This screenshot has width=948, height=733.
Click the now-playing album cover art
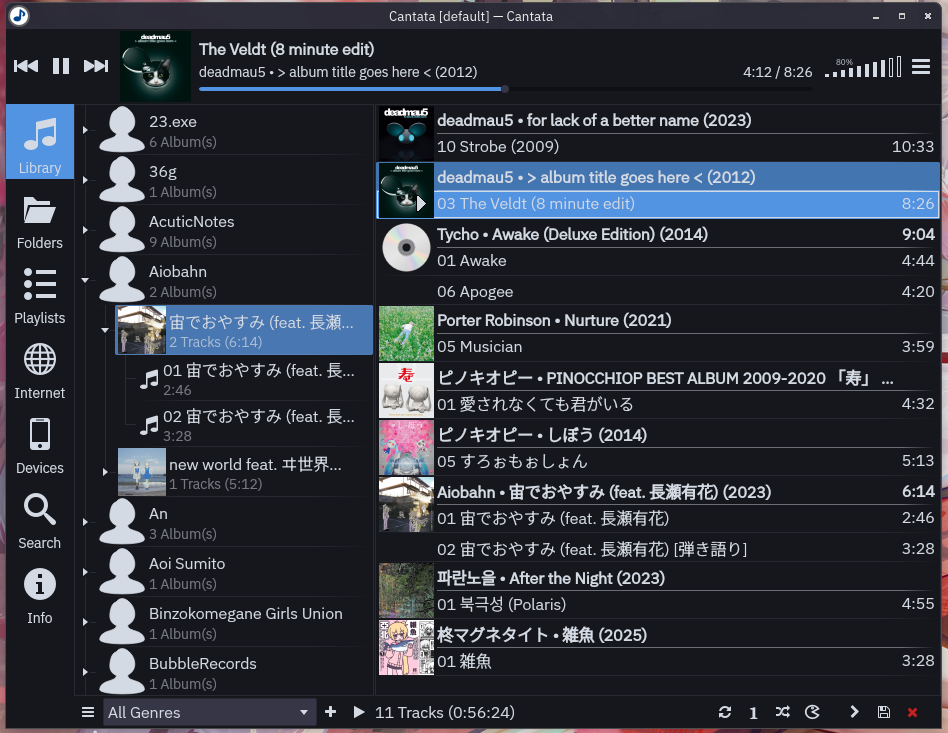pyautogui.click(x=155, y=66)
